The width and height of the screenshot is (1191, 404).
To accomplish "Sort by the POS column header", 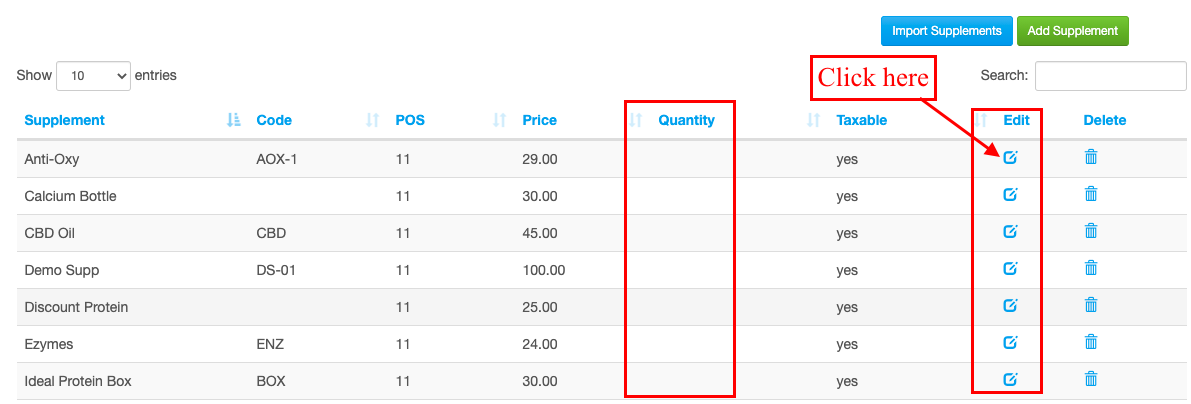I will point(410,120).
